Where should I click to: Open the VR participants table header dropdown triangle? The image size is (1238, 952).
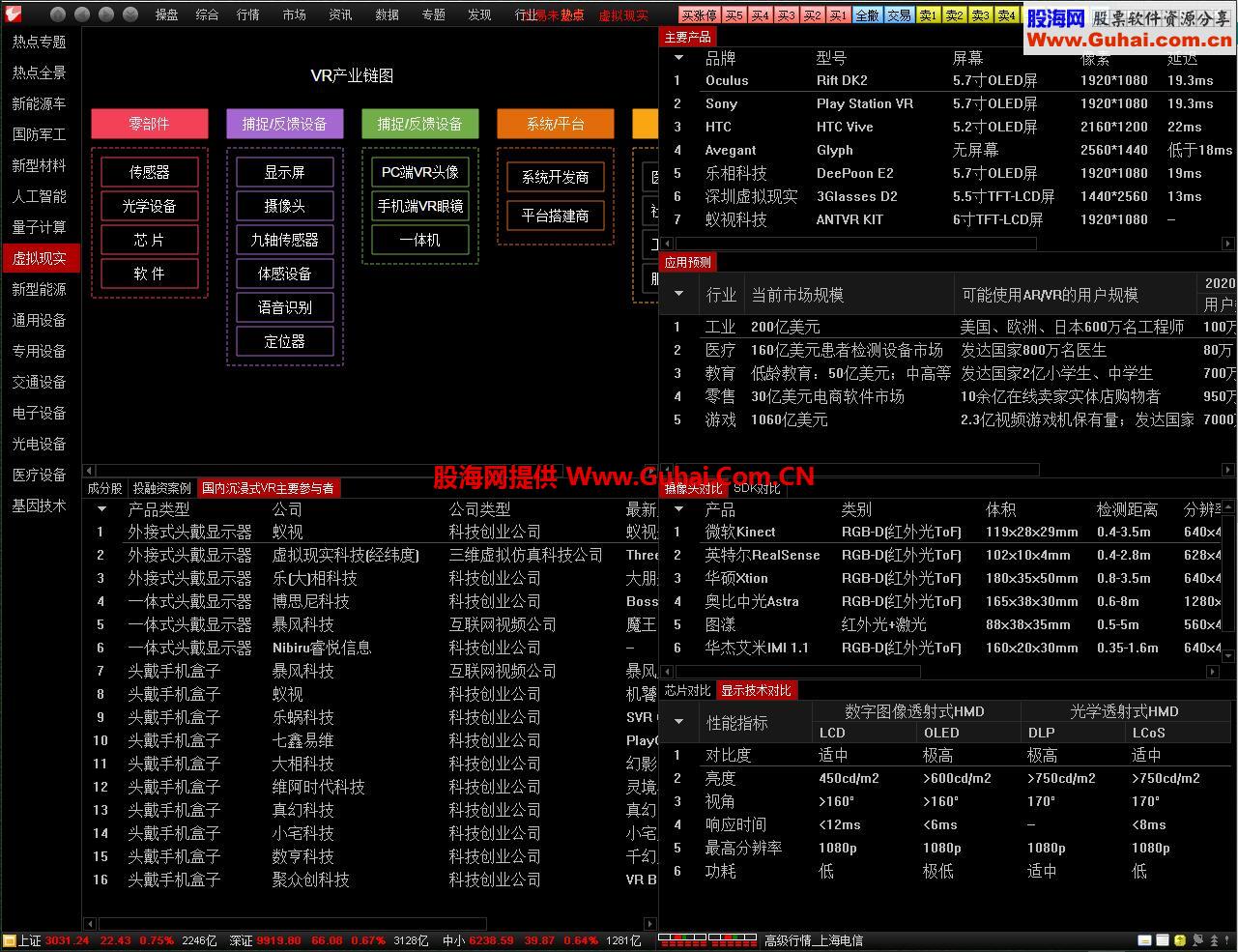[x=101, y=509]
